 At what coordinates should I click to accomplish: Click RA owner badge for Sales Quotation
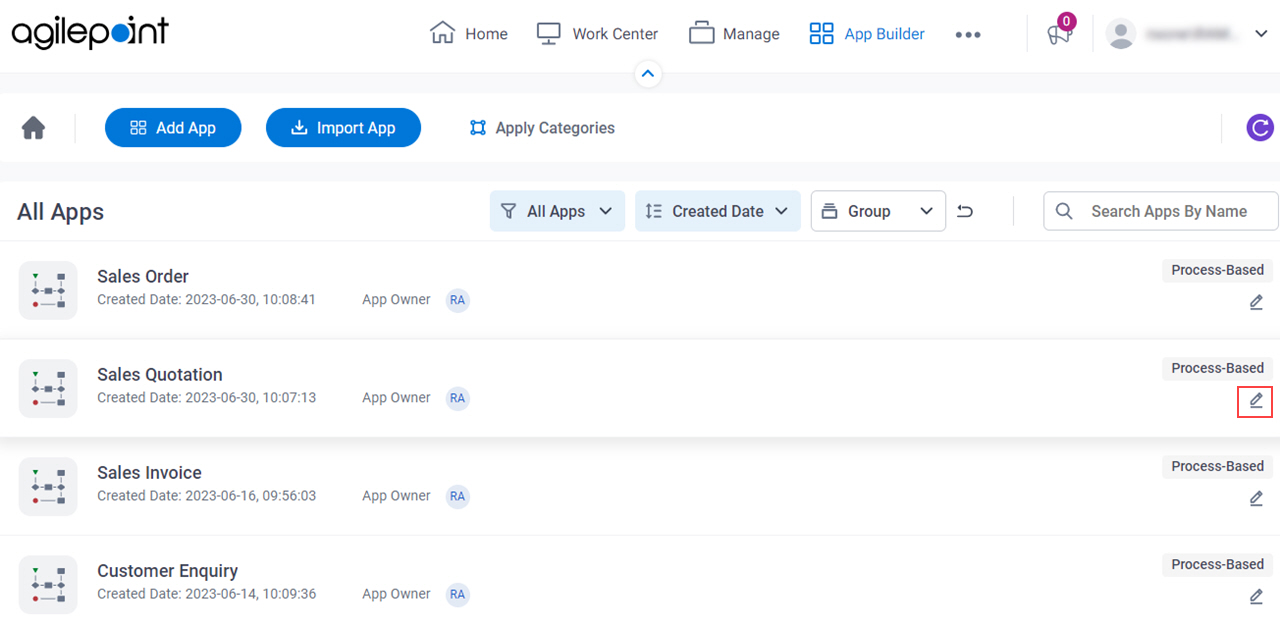457,398
